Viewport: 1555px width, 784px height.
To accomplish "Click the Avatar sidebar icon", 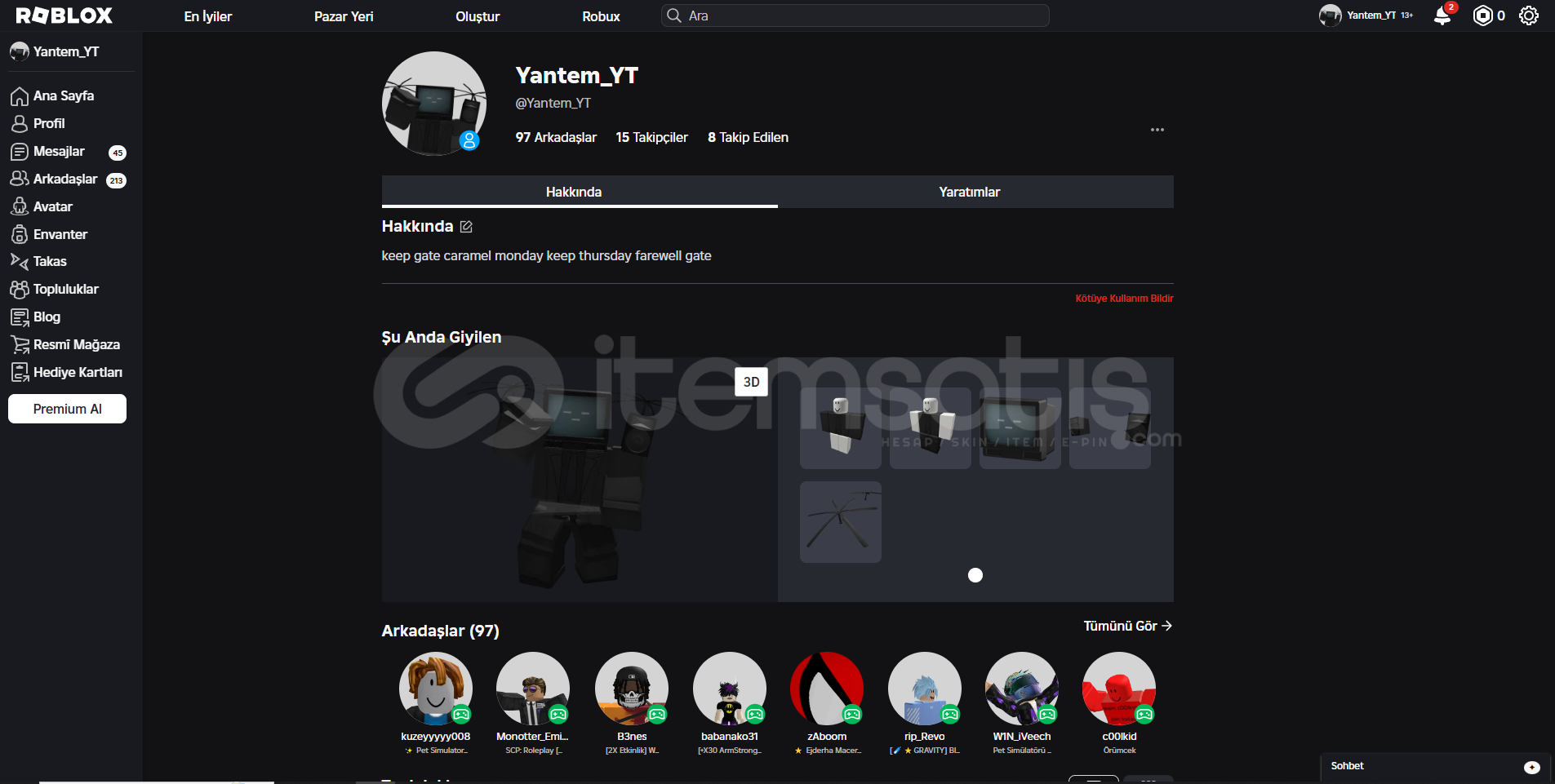I will pos(20,206).
